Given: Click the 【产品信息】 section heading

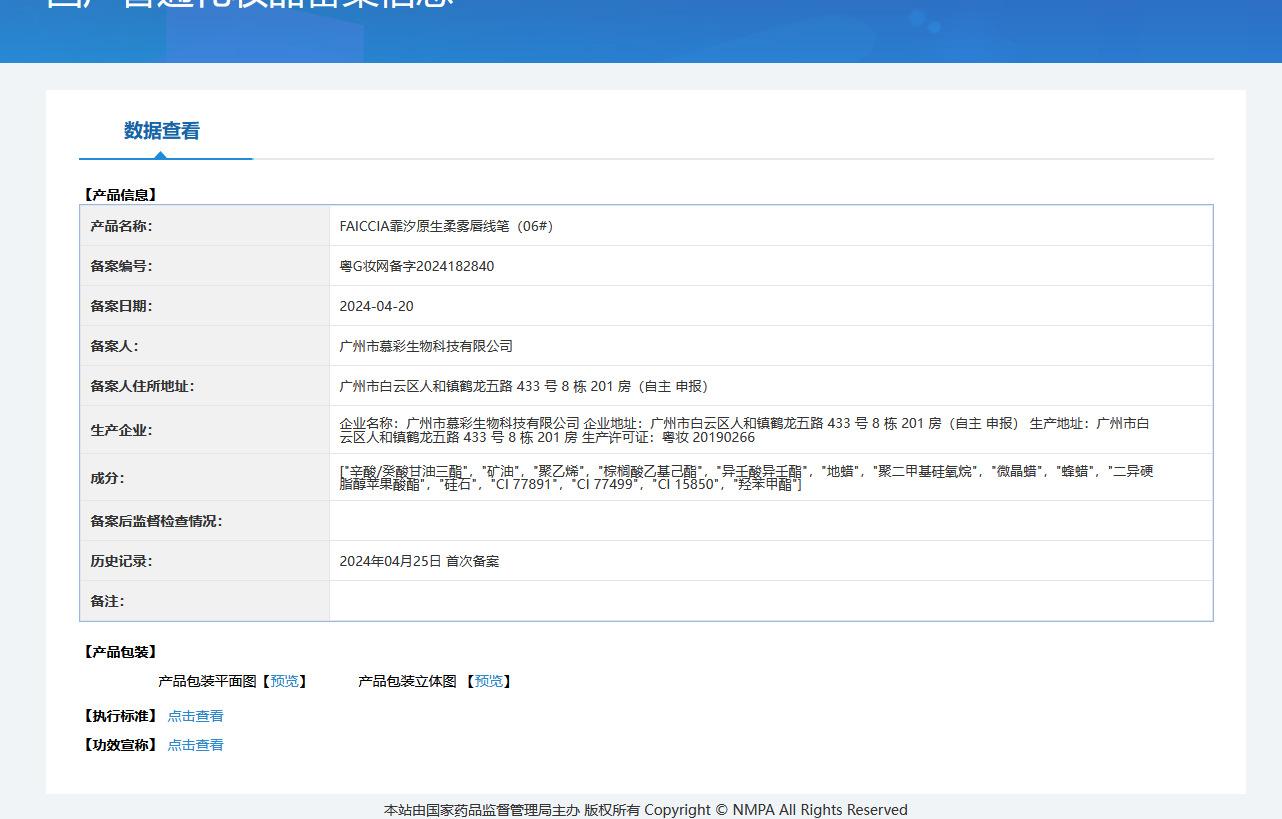Looking at the screenshot, I should (x=121, y=195).
